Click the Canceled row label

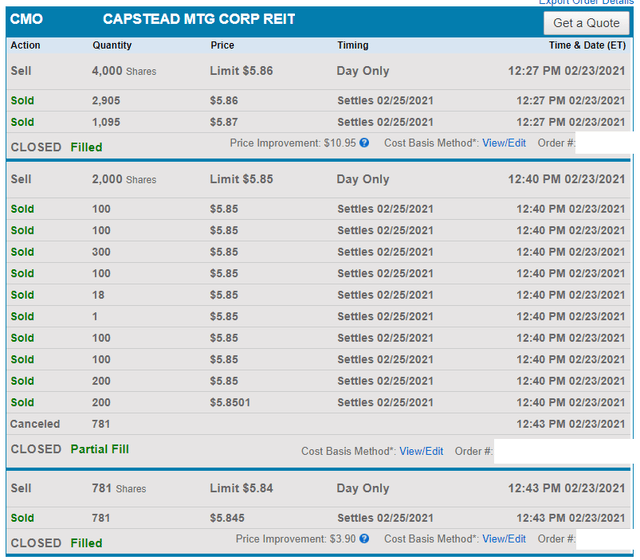click(35, 424)
